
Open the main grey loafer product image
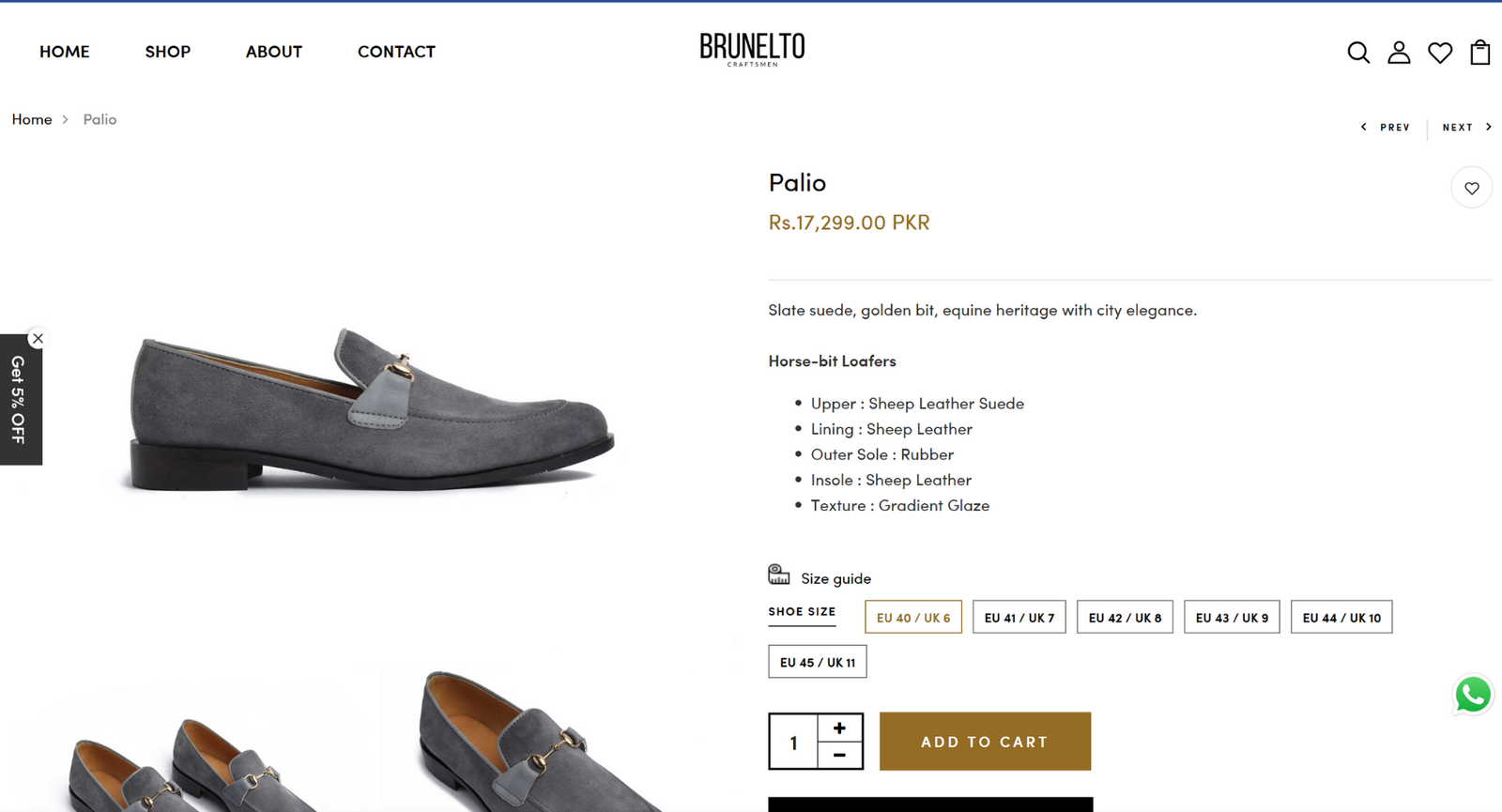pos(373,409)
